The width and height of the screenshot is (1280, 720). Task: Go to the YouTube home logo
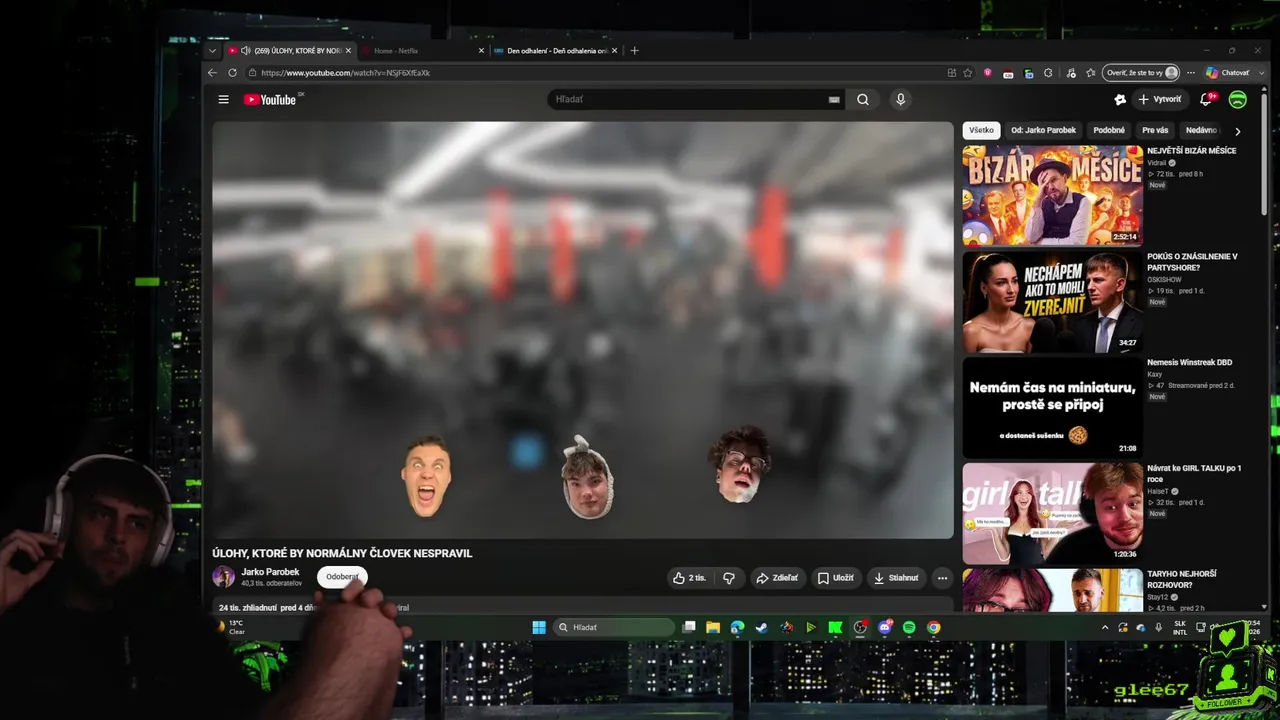point(270,100)
